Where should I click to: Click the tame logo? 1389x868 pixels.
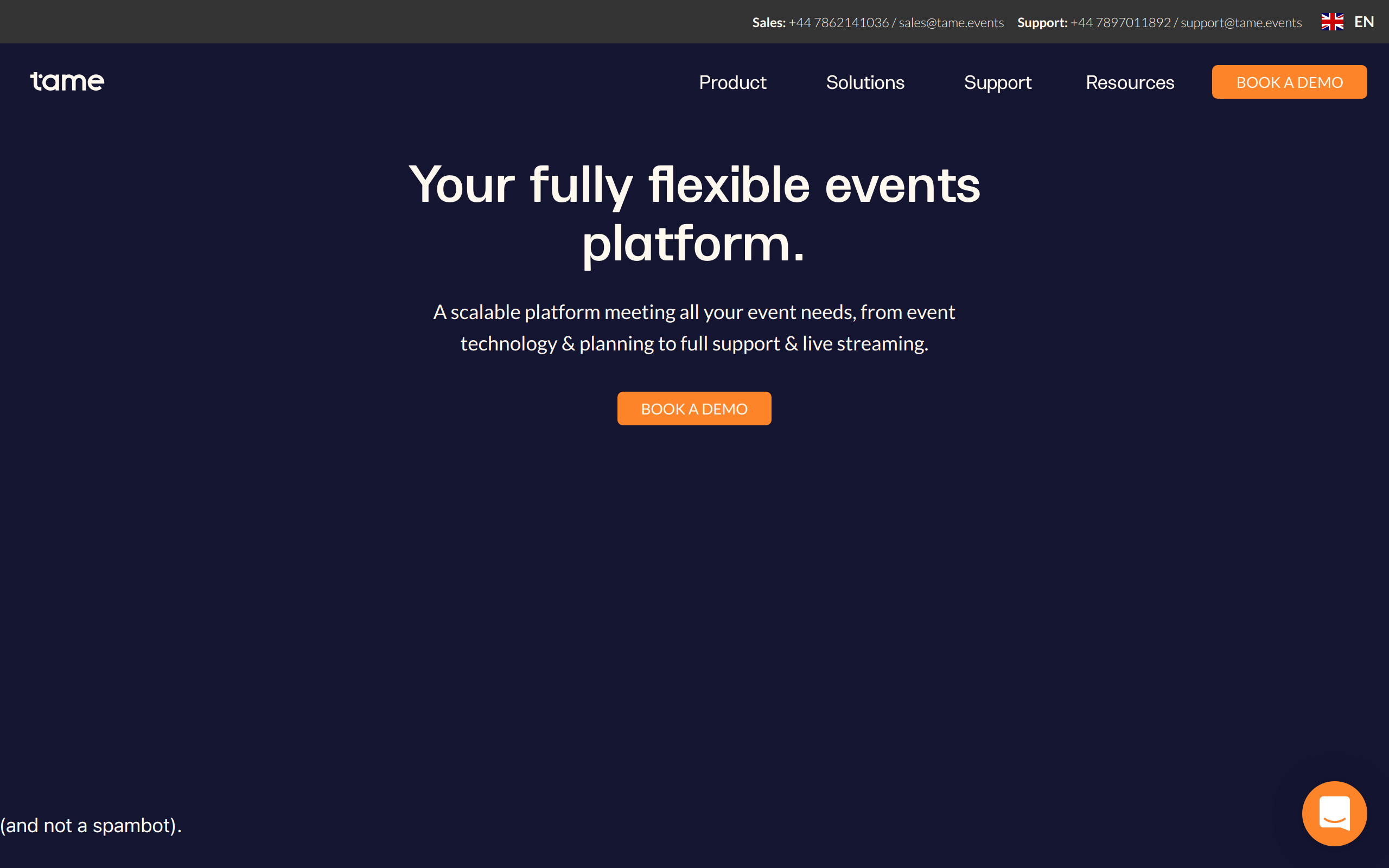tap(67, 81)
